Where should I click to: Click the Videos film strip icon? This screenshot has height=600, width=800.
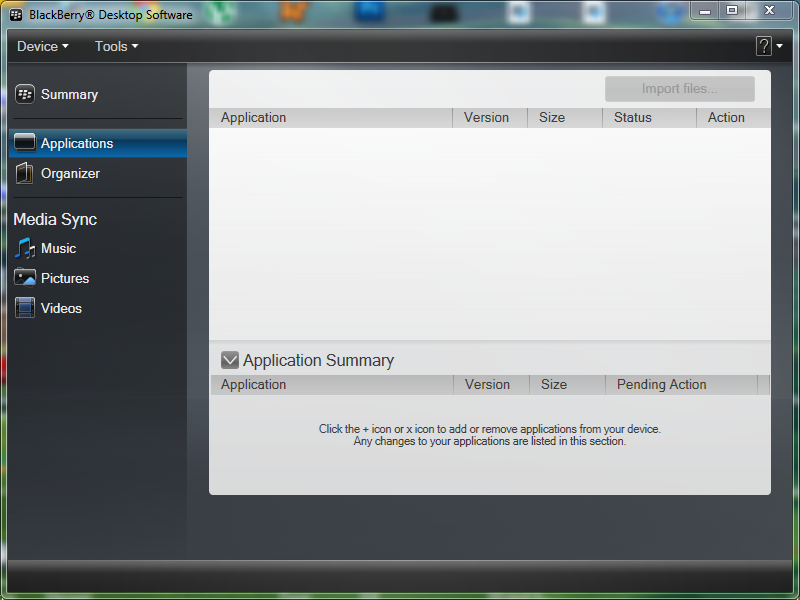(x=24, y=308)
